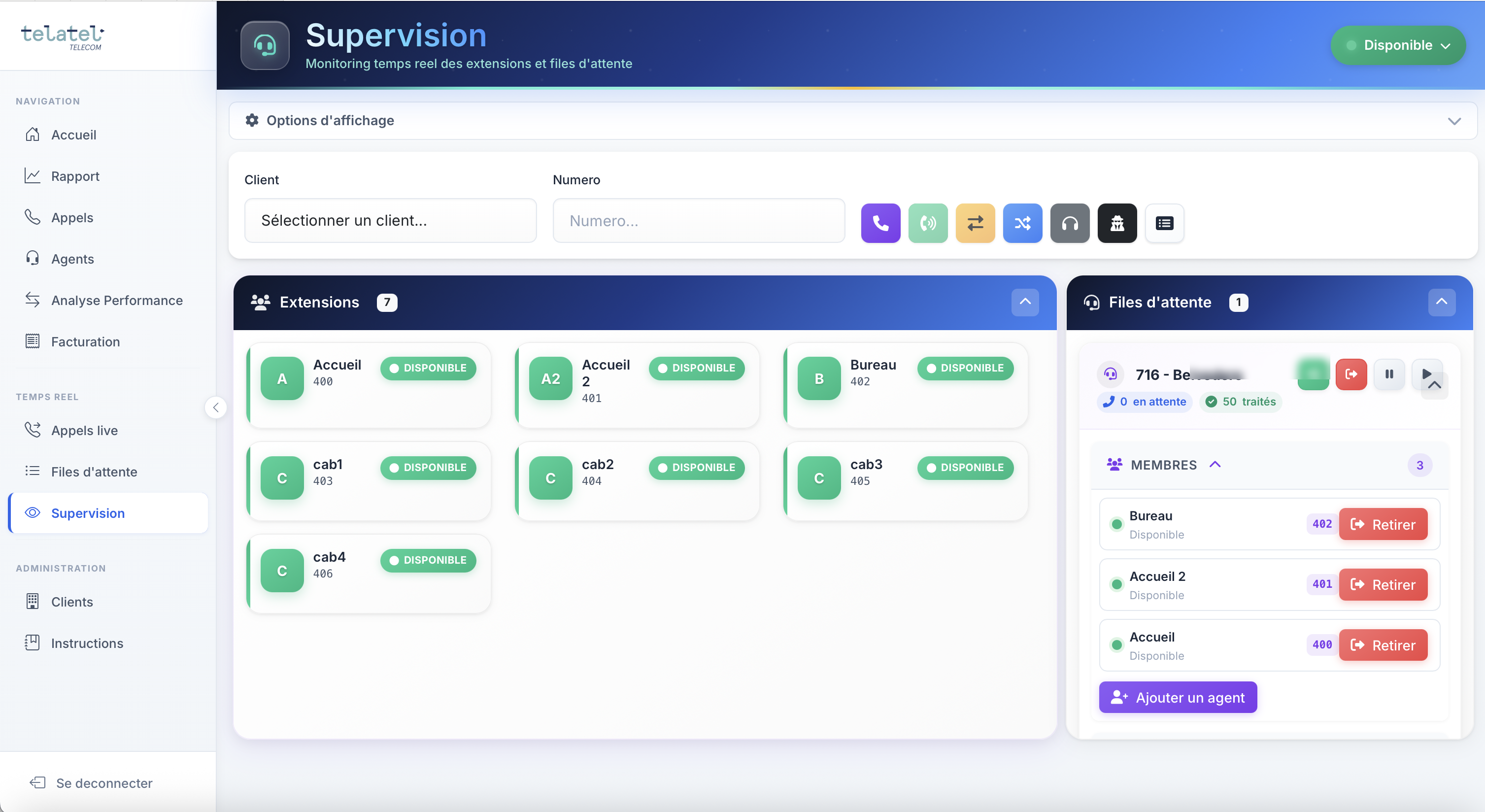Click the gear icon in Options d'affichage
Screen dimensions: 1485x812
click(x=251, y=120)
